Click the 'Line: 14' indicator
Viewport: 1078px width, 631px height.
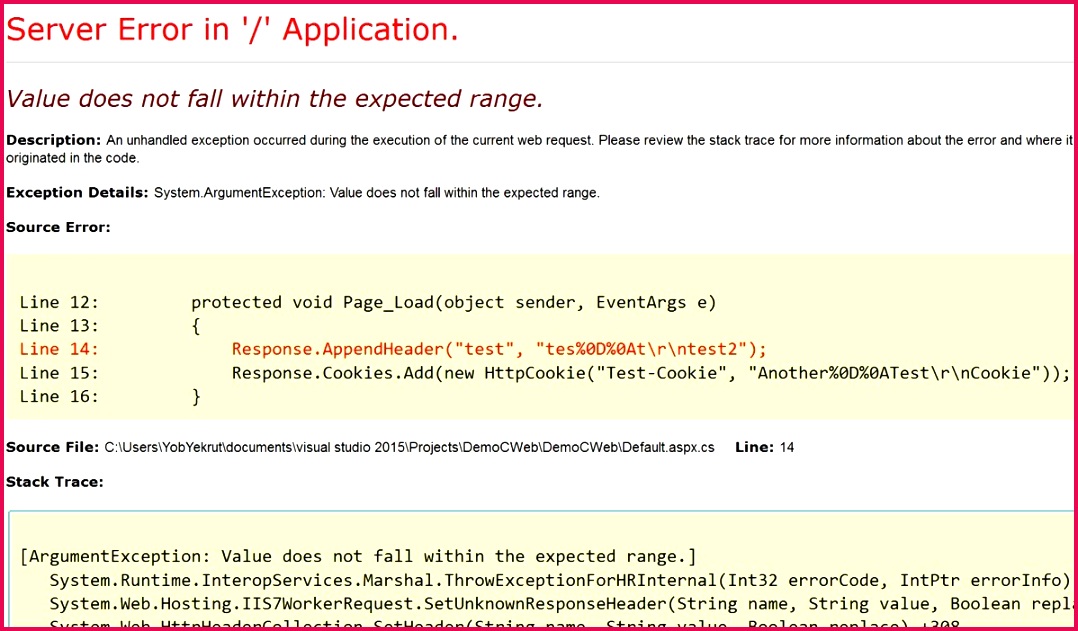(x=764, y=447)
